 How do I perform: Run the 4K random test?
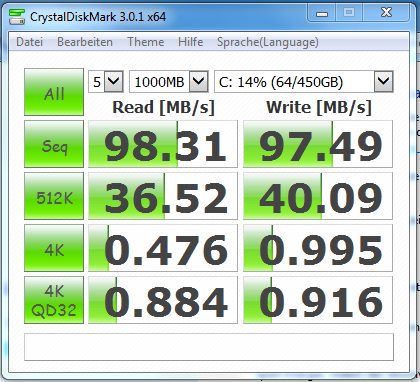click(x=54, y=248)
